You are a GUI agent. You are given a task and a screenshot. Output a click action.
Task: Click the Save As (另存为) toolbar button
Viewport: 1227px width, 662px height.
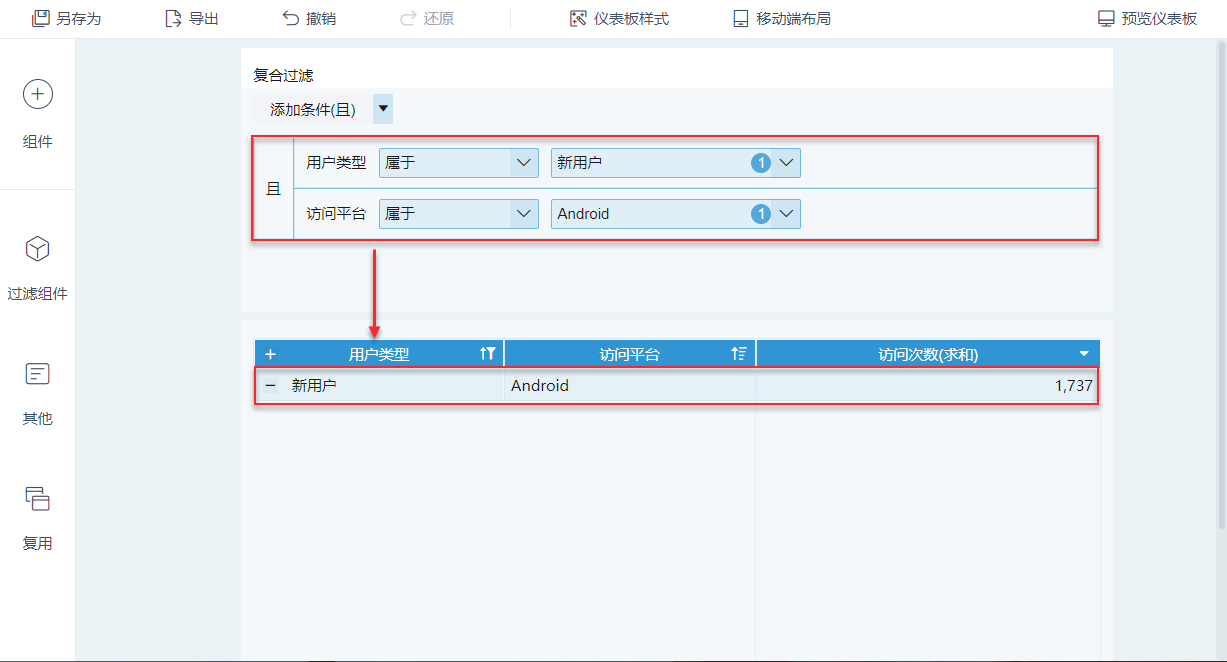66,19
